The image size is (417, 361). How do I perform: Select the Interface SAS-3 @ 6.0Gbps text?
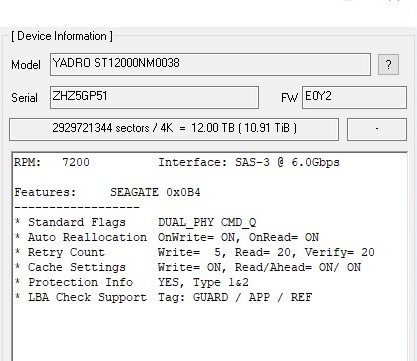(249, 162)
